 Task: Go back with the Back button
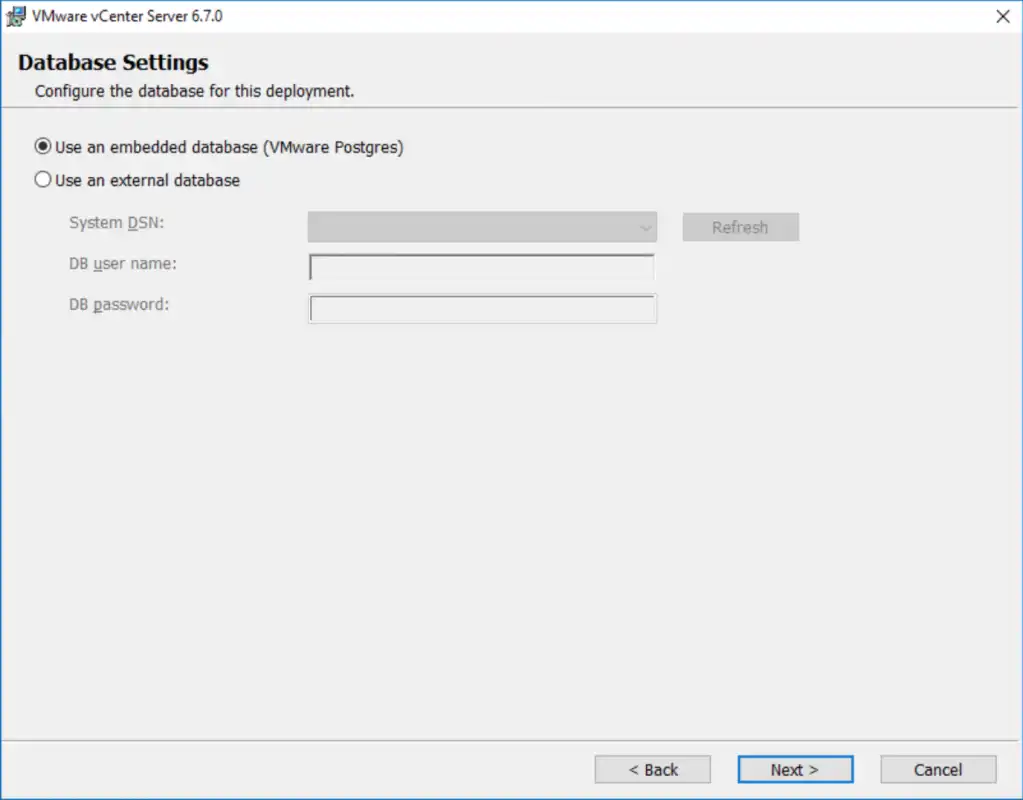coord(652,769)
